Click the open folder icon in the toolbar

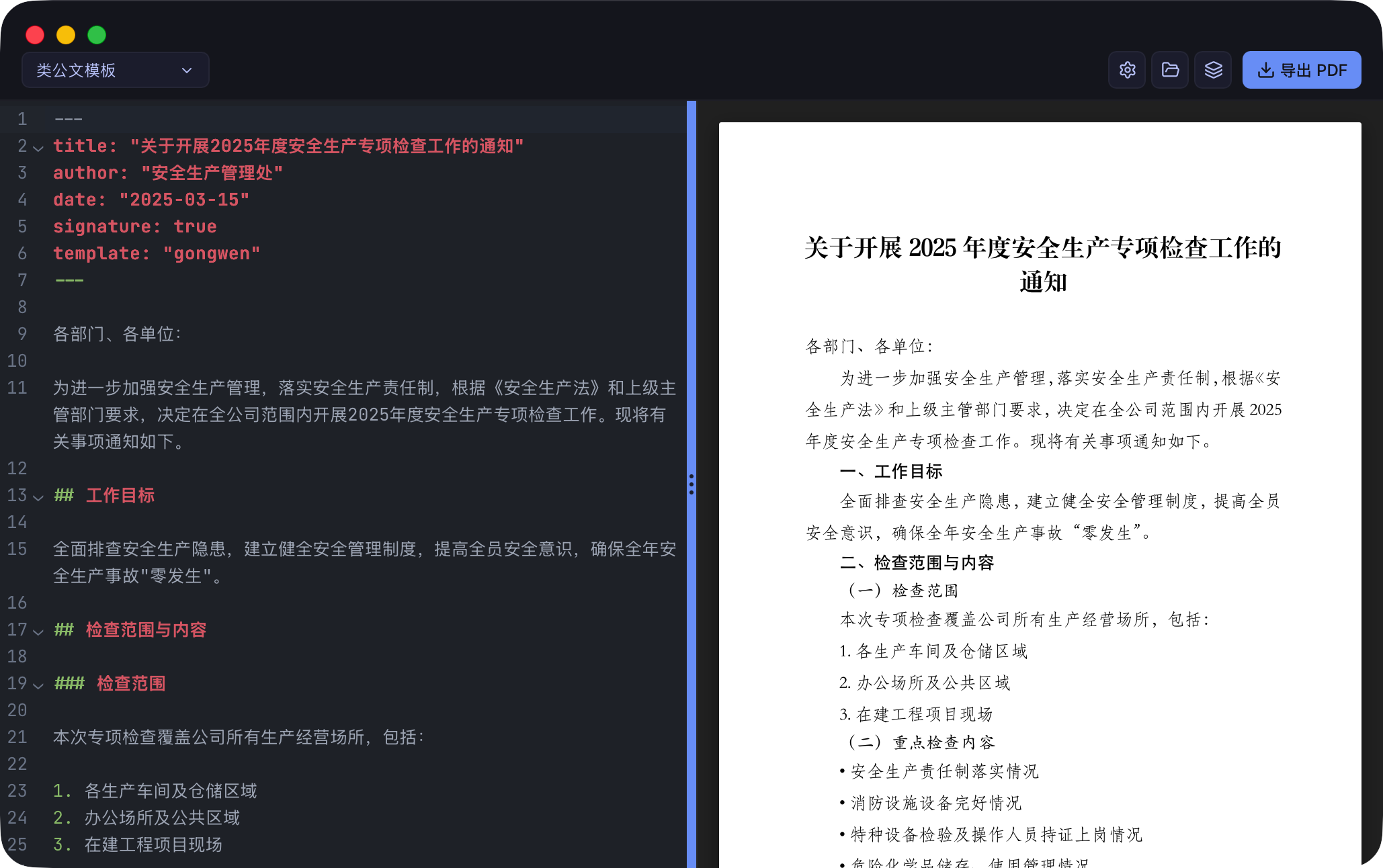1170,69
